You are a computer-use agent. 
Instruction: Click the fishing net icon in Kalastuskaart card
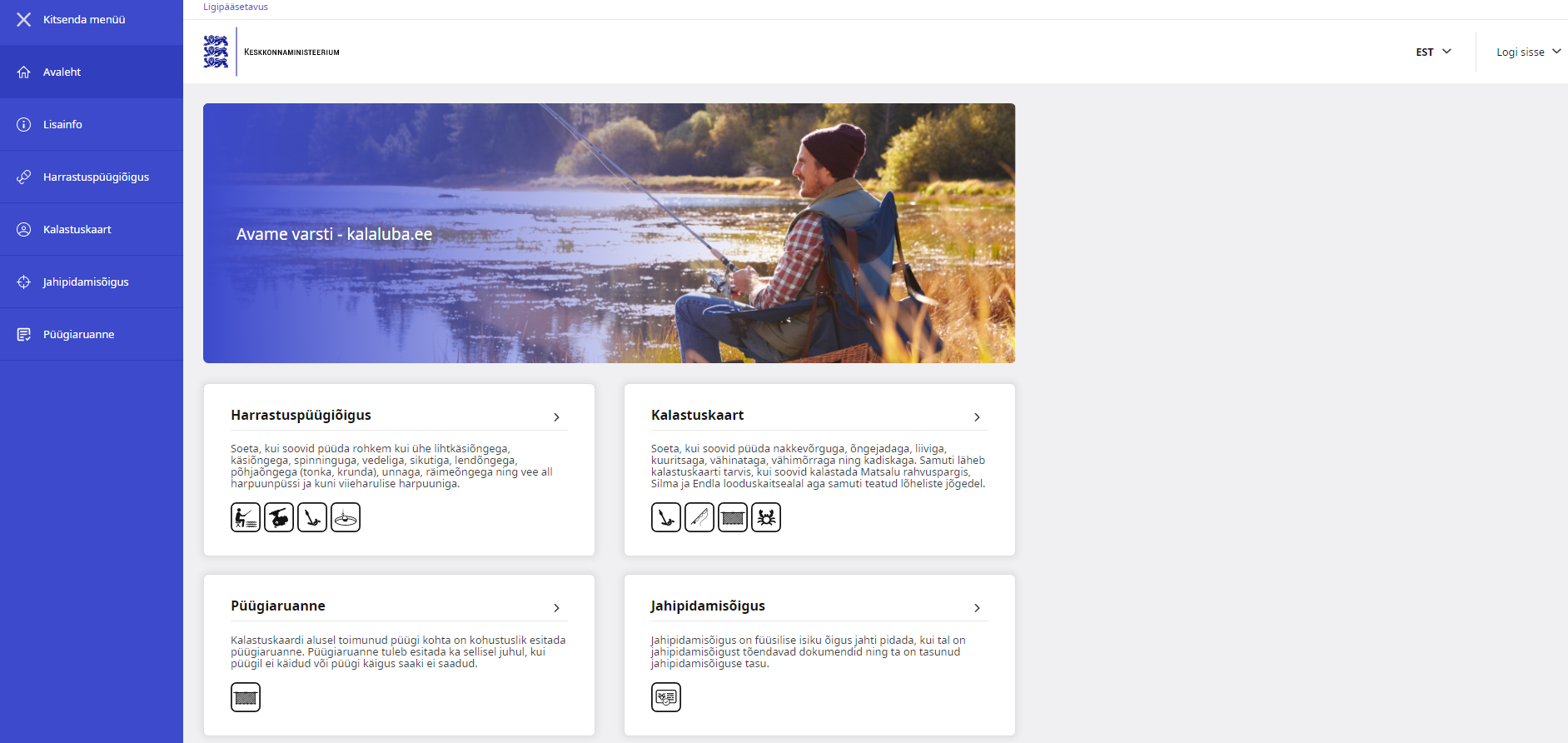click(733, 517)
